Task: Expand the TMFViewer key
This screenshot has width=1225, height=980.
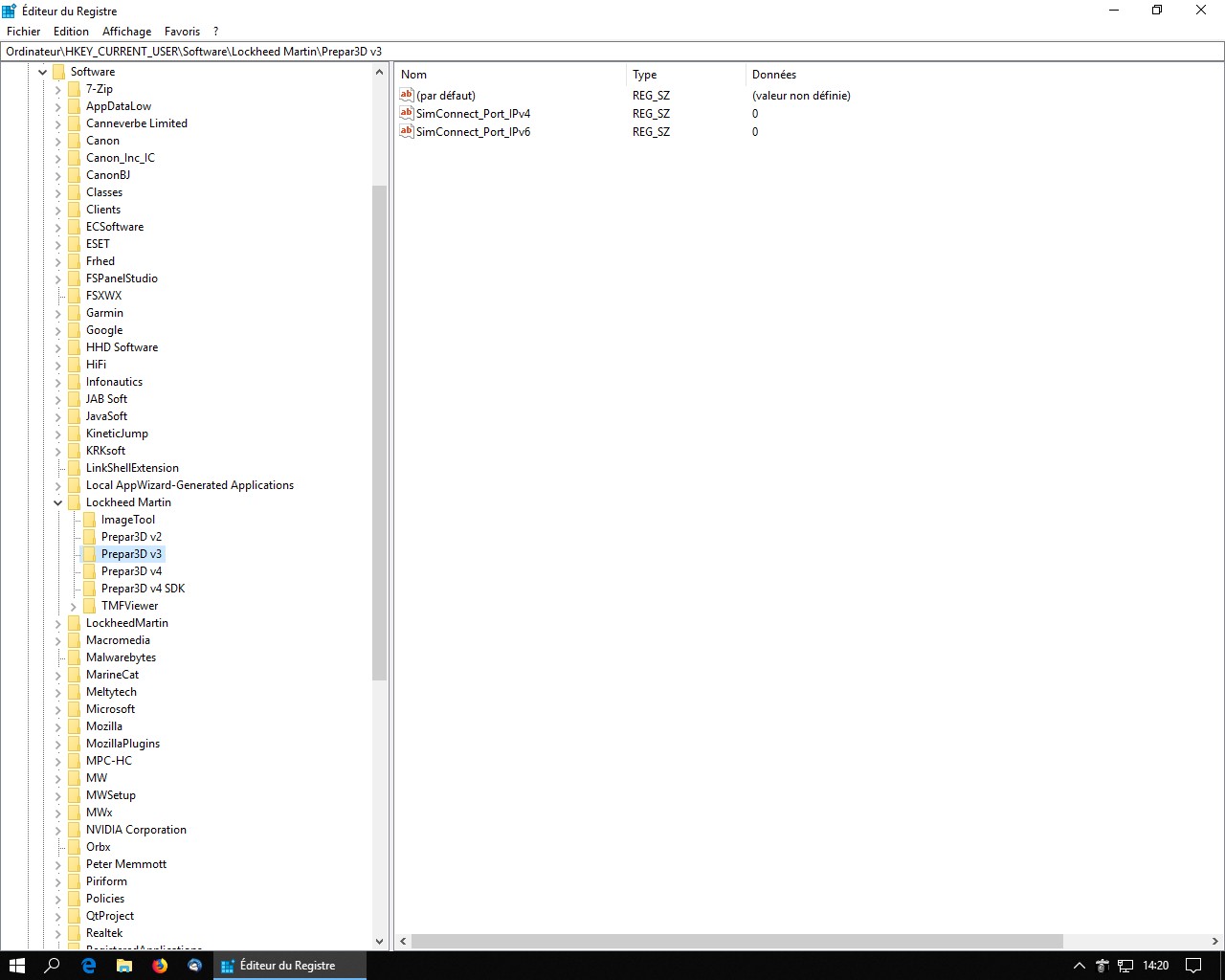Action: (x=74, y=606)
